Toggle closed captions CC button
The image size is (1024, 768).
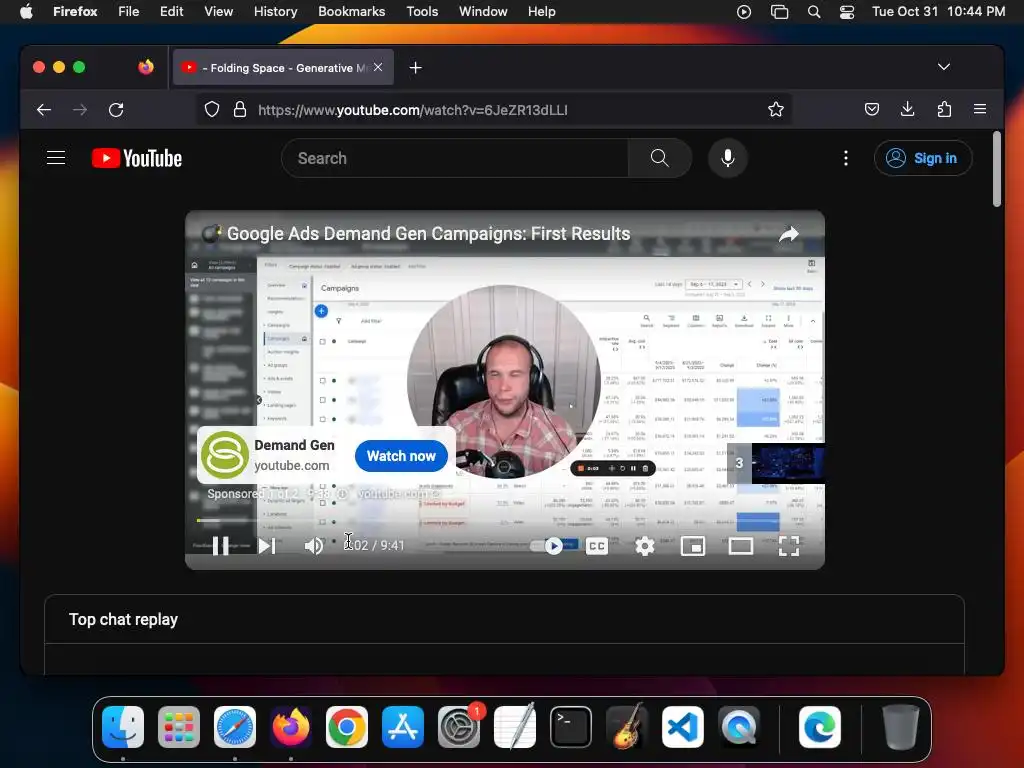(597, 546)
